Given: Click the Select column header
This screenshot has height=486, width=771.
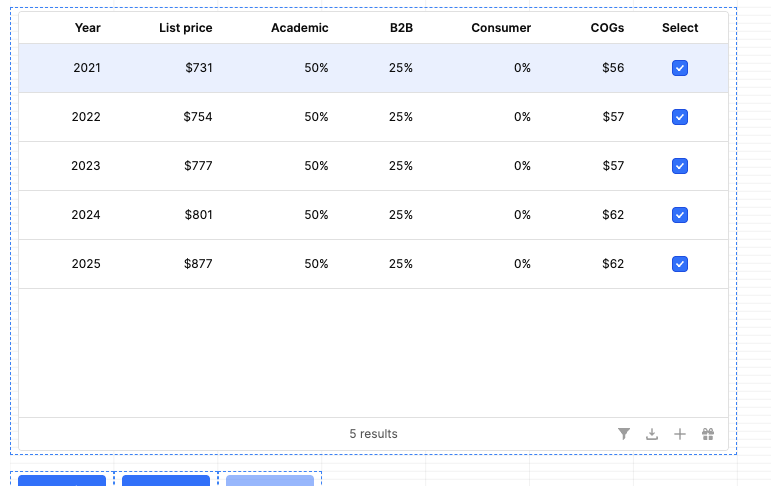Looking at the screenshot, I should click(x=680, y=28).
